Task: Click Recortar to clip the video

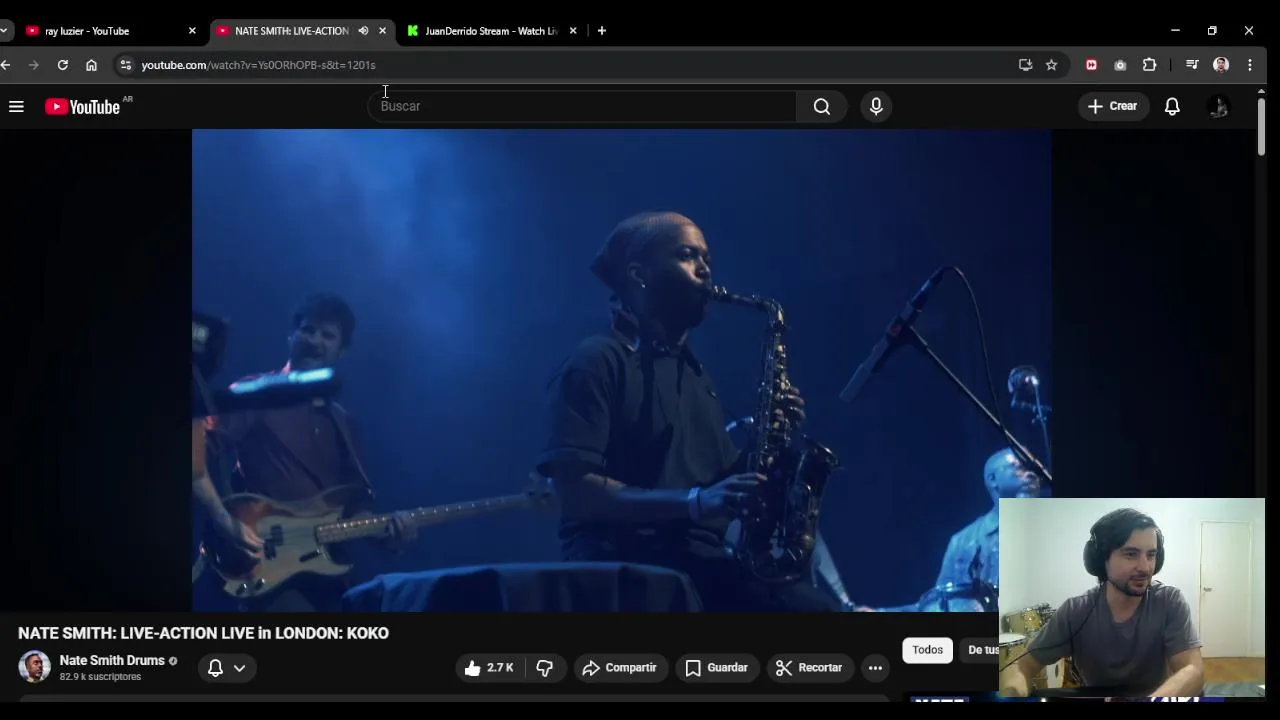Action: (809, 667)
